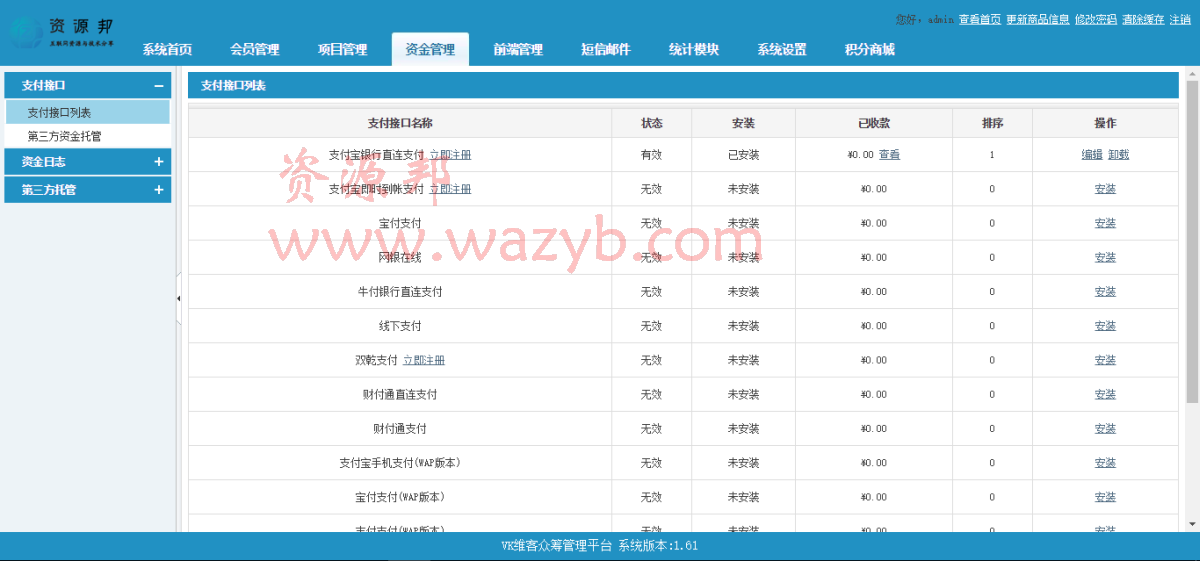Click the footer text VK维客众筹管理平台
Image resolution: width=1200 pixels, height=561 pixels.
[x=557, y=546]
